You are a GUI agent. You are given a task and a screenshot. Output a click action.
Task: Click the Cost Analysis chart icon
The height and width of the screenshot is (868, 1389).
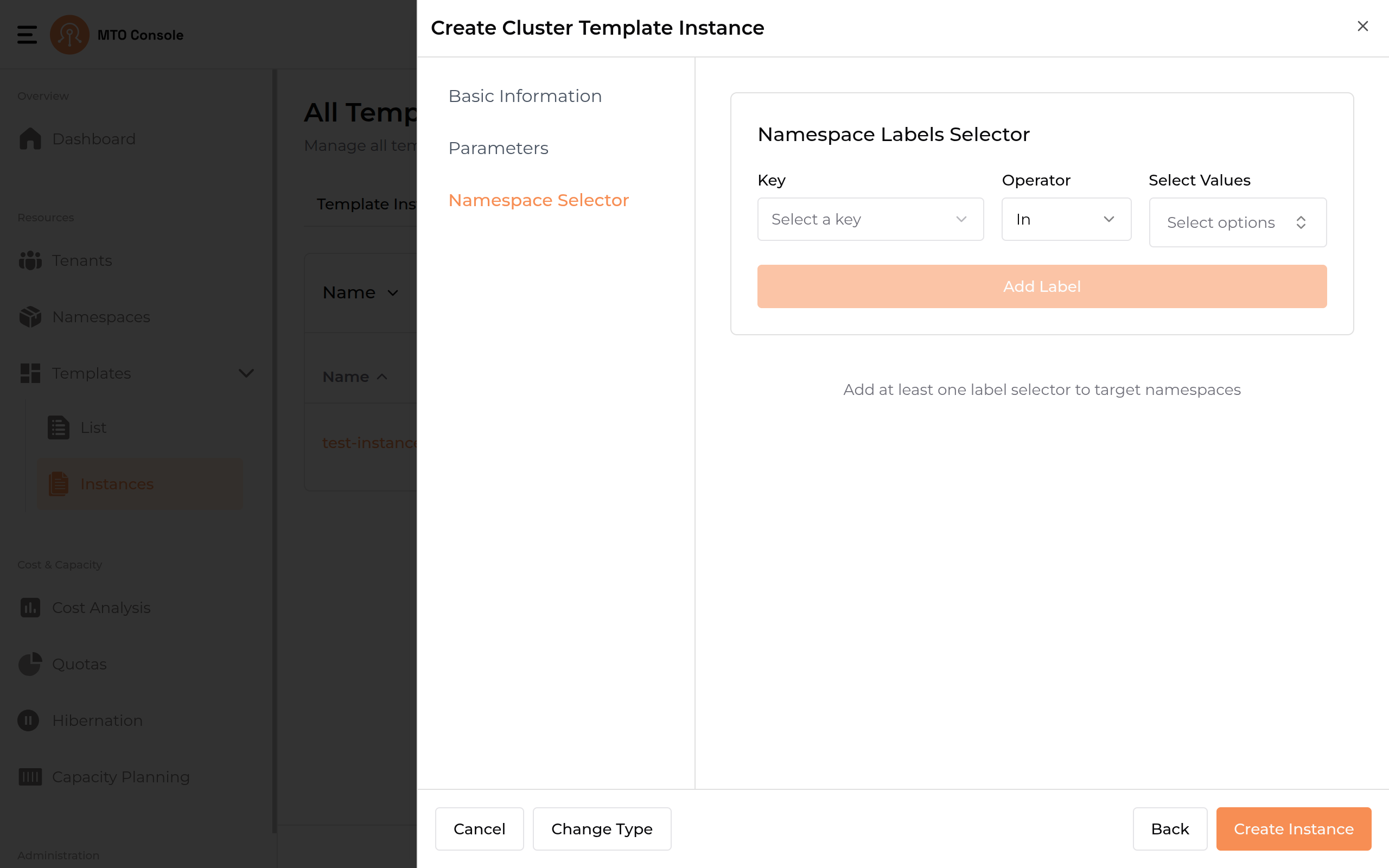pyautogui.click(x=30, y=607)
